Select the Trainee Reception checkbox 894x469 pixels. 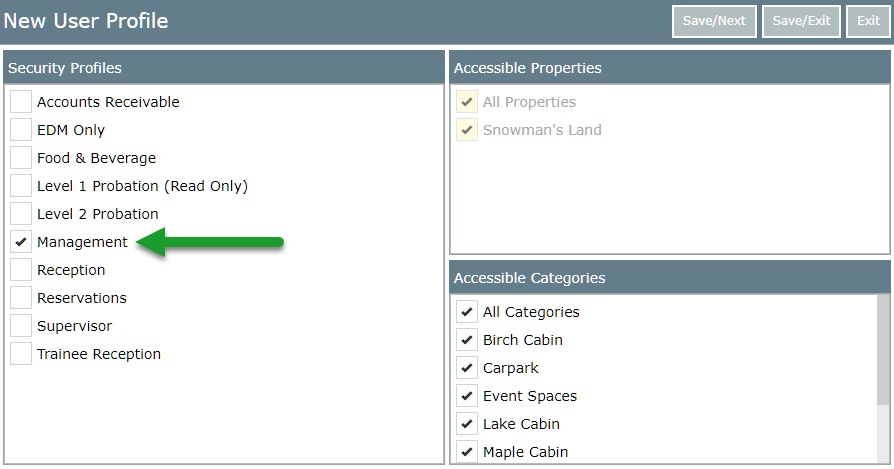(21, 354)
